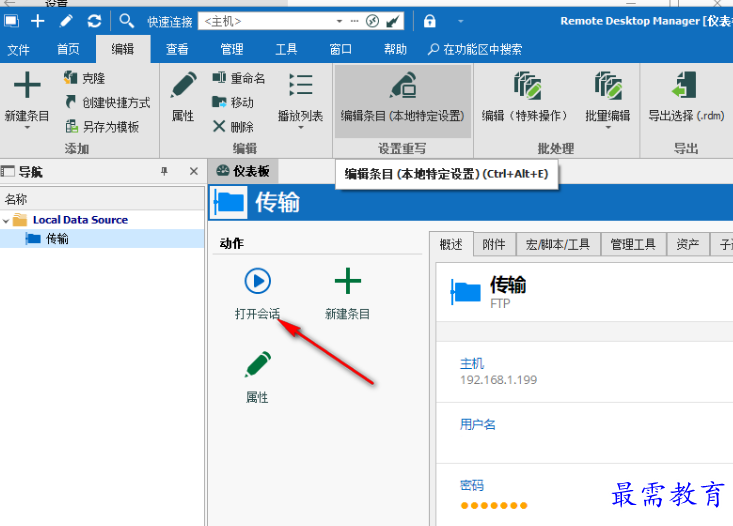
Task: Click 编辑（特殊操作）ribbon button
Action: coord(527,97)
